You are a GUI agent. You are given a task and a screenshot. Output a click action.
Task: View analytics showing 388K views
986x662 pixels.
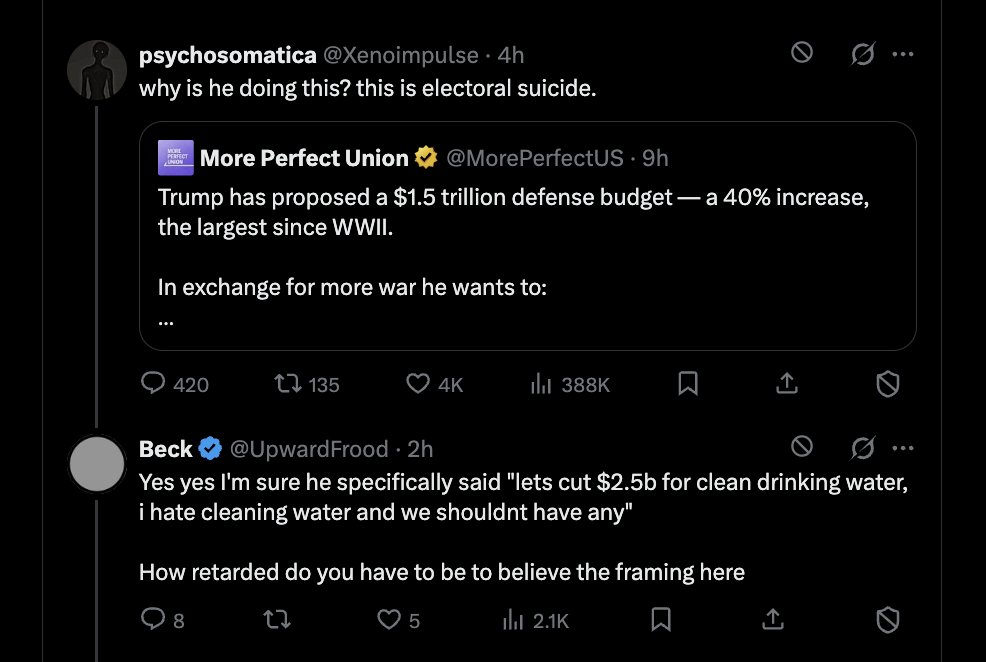pyautogui.click(x=542, y=384)
